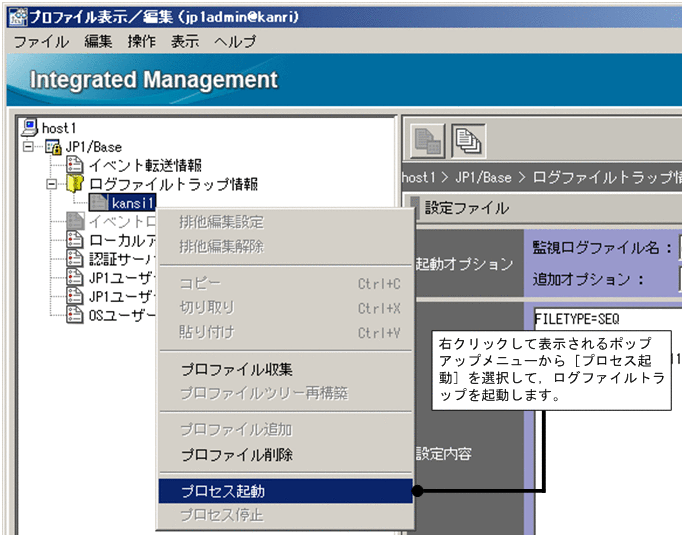Open the 編集 menu
The width and height of the screenshot is (685, 539).
coord(98,41)
